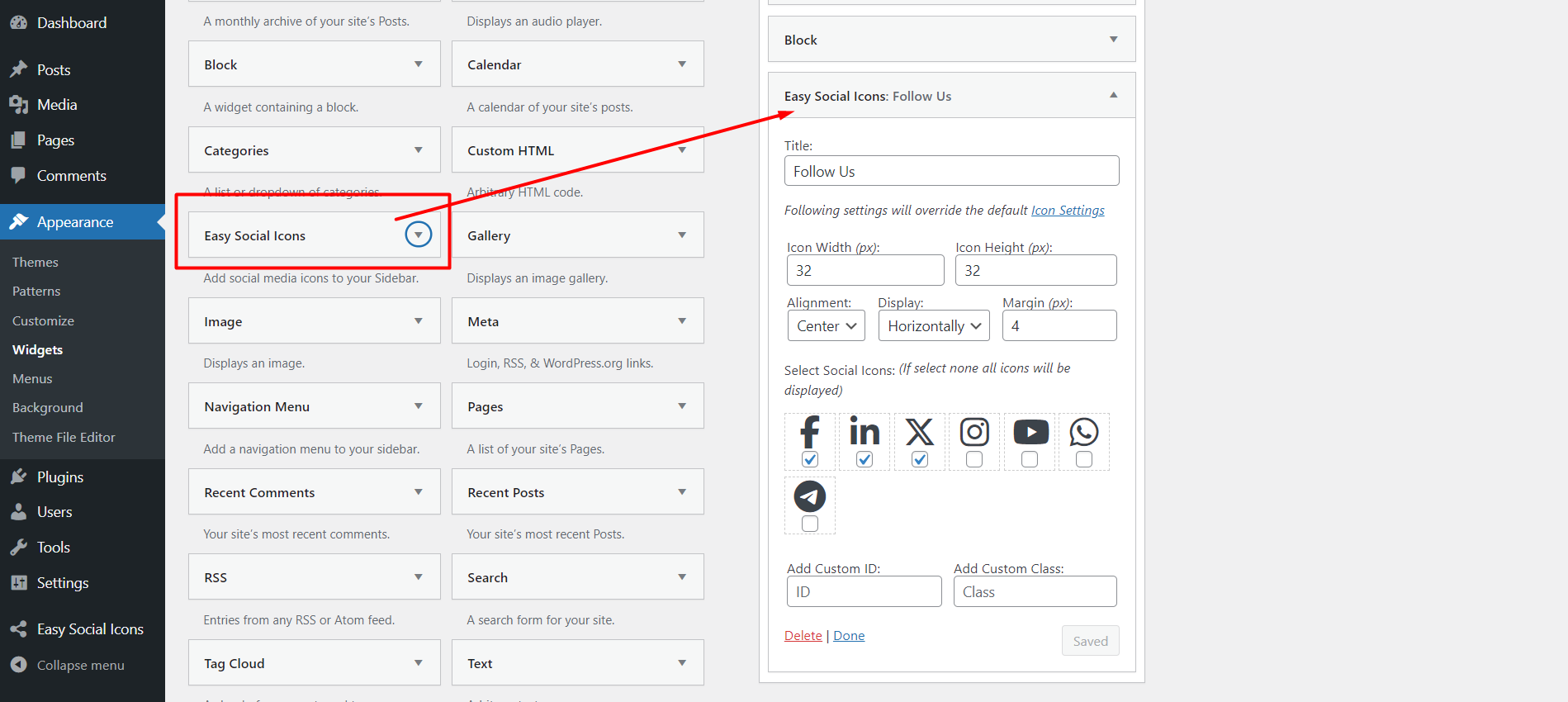Click the Instagram social icon
This screenshot has height=702, width=1568.
tap(974, 431)
